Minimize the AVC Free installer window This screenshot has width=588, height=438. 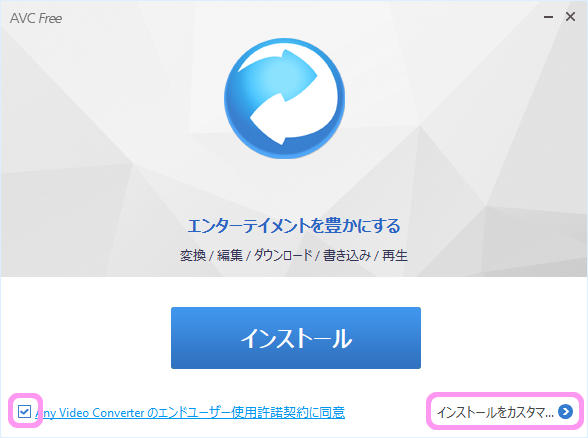[549, 17]
